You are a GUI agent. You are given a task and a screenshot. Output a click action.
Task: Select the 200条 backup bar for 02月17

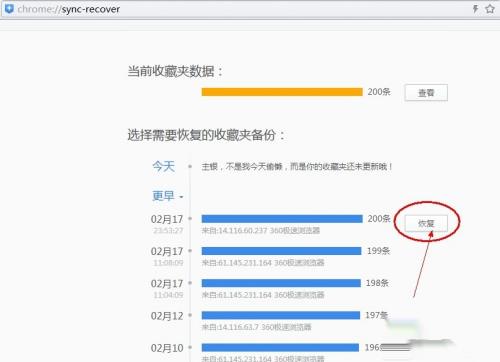282,219
